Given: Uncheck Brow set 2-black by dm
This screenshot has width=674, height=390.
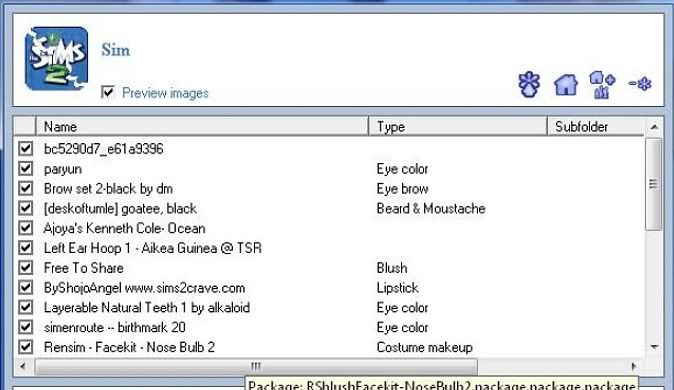Looking at the screenshot, I should click(25, 188).
